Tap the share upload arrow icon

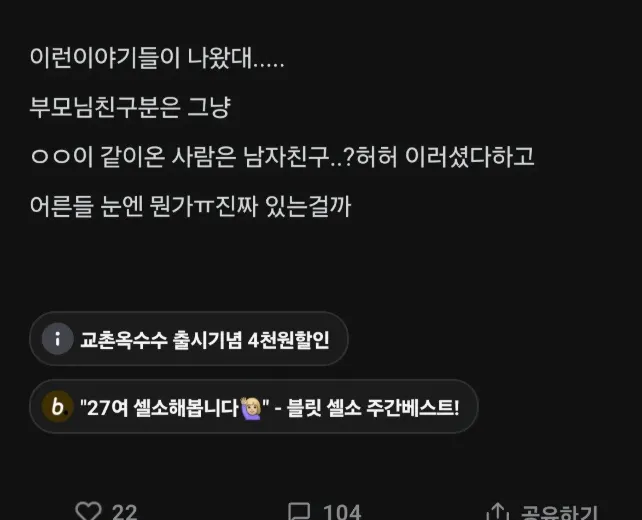(x=497, y=512)
